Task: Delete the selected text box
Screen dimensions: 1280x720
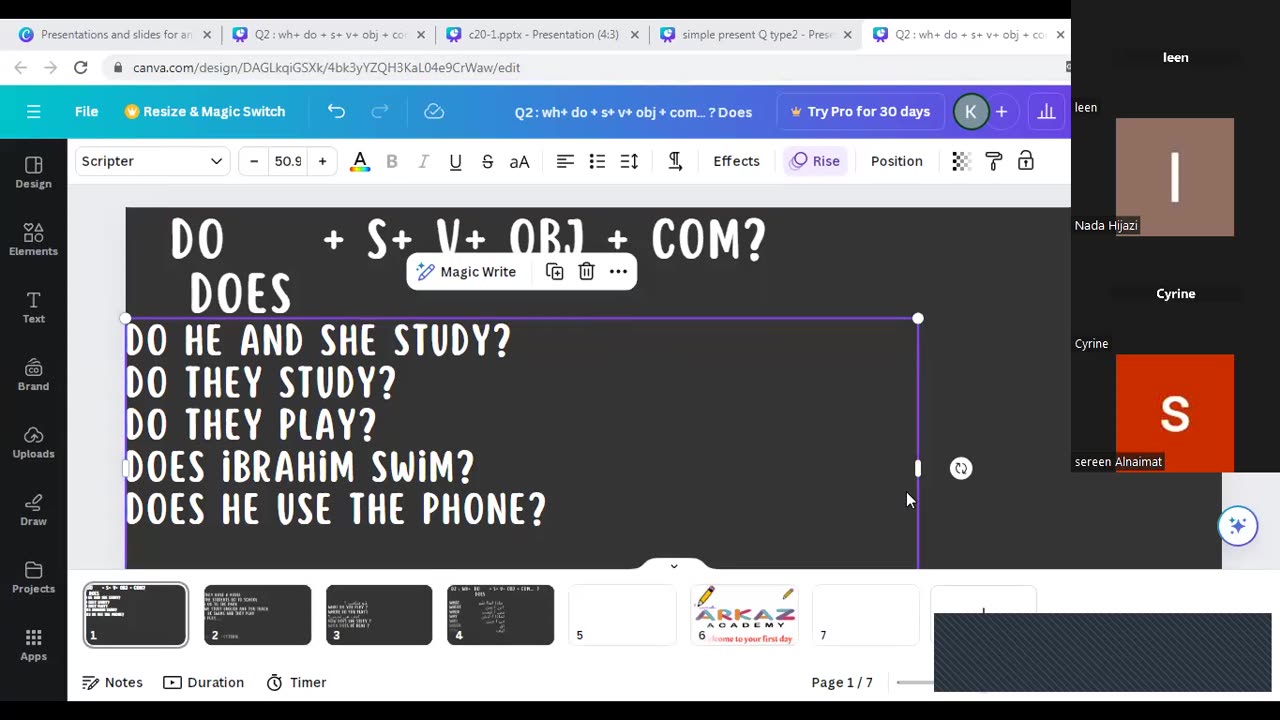Action: [586, 272]
